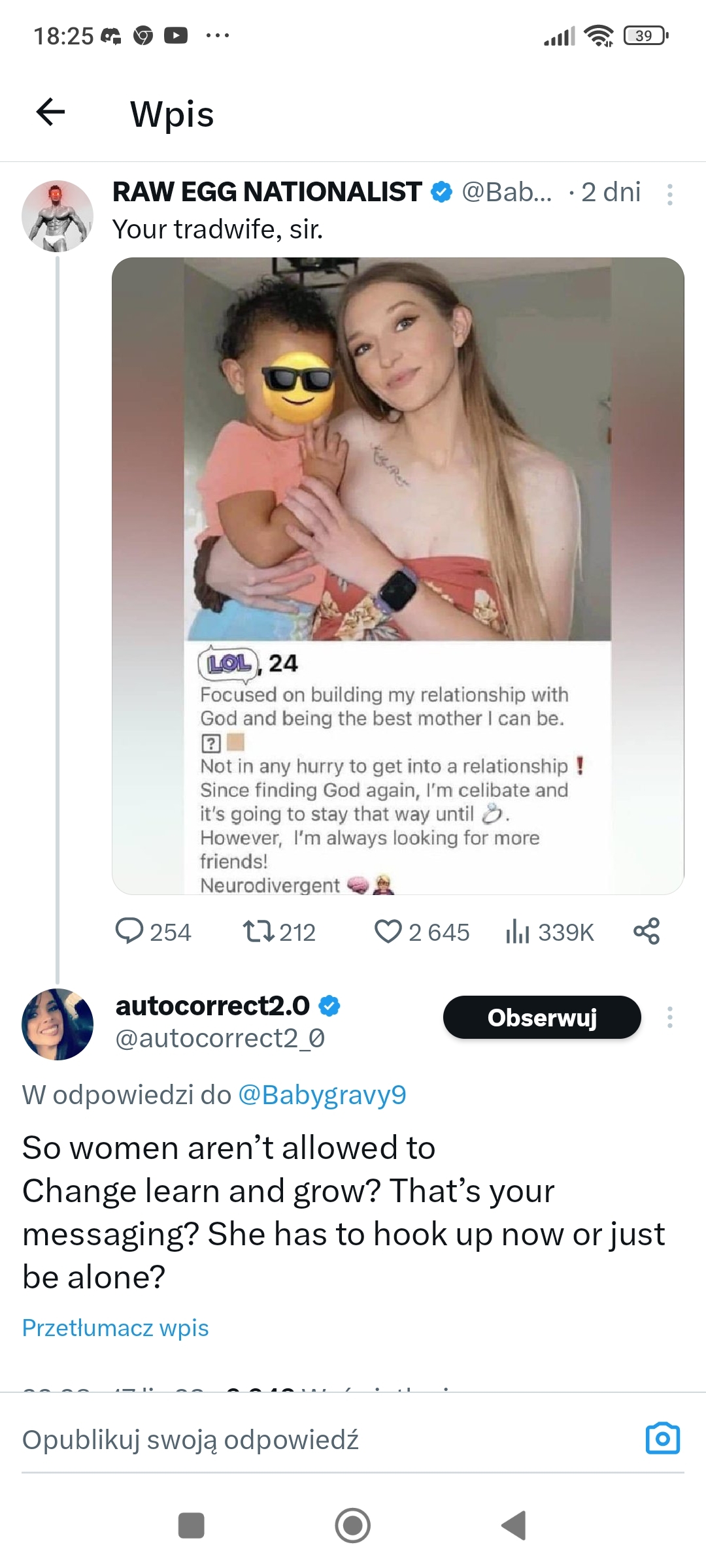
Task: Tap the camera icon in reply bar
Action: coord(663,1439)
